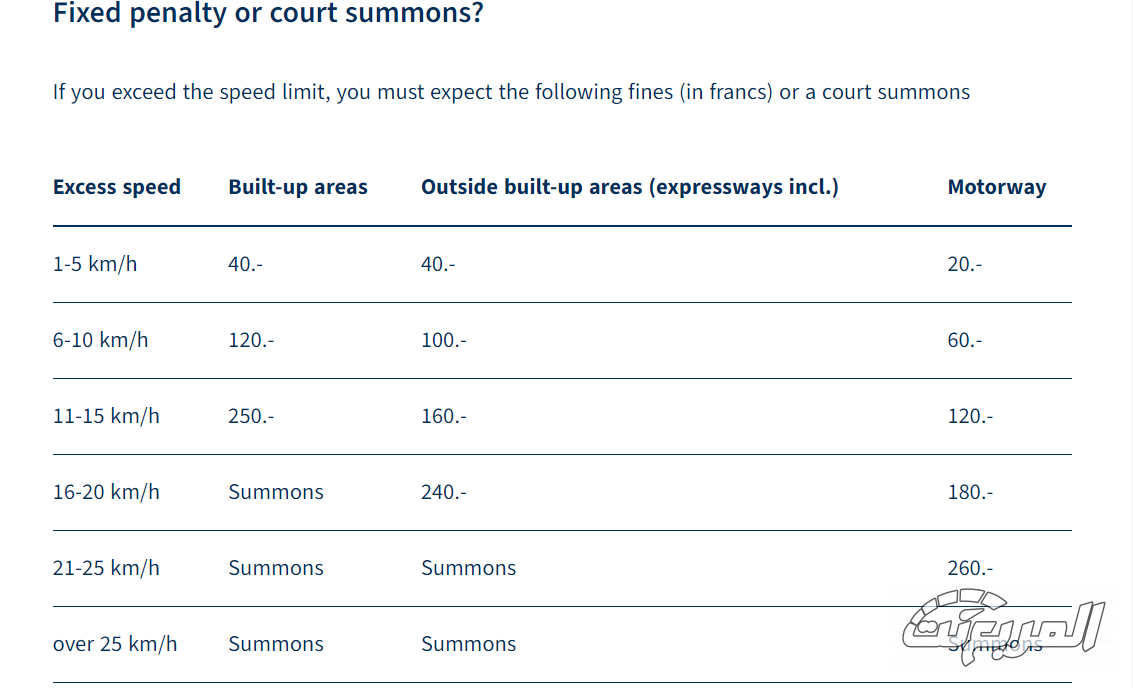Select the '11-15 km/h' row label
Viewport: 1133px width, 688px height.
[106, 416]
